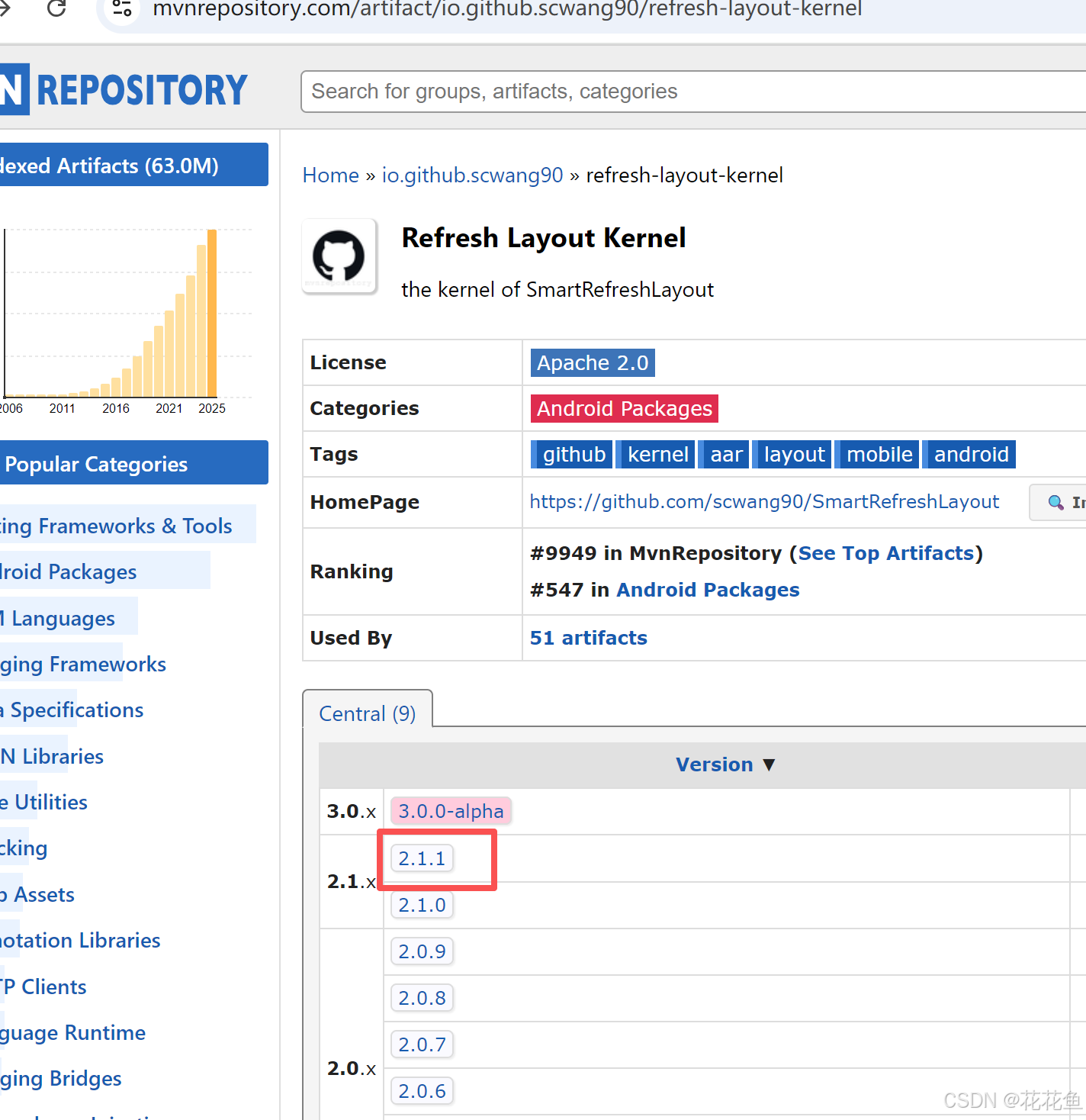The image size is (1086, 1120).
Task: Click the 2.1.x version group label
Action: [352, 881]
